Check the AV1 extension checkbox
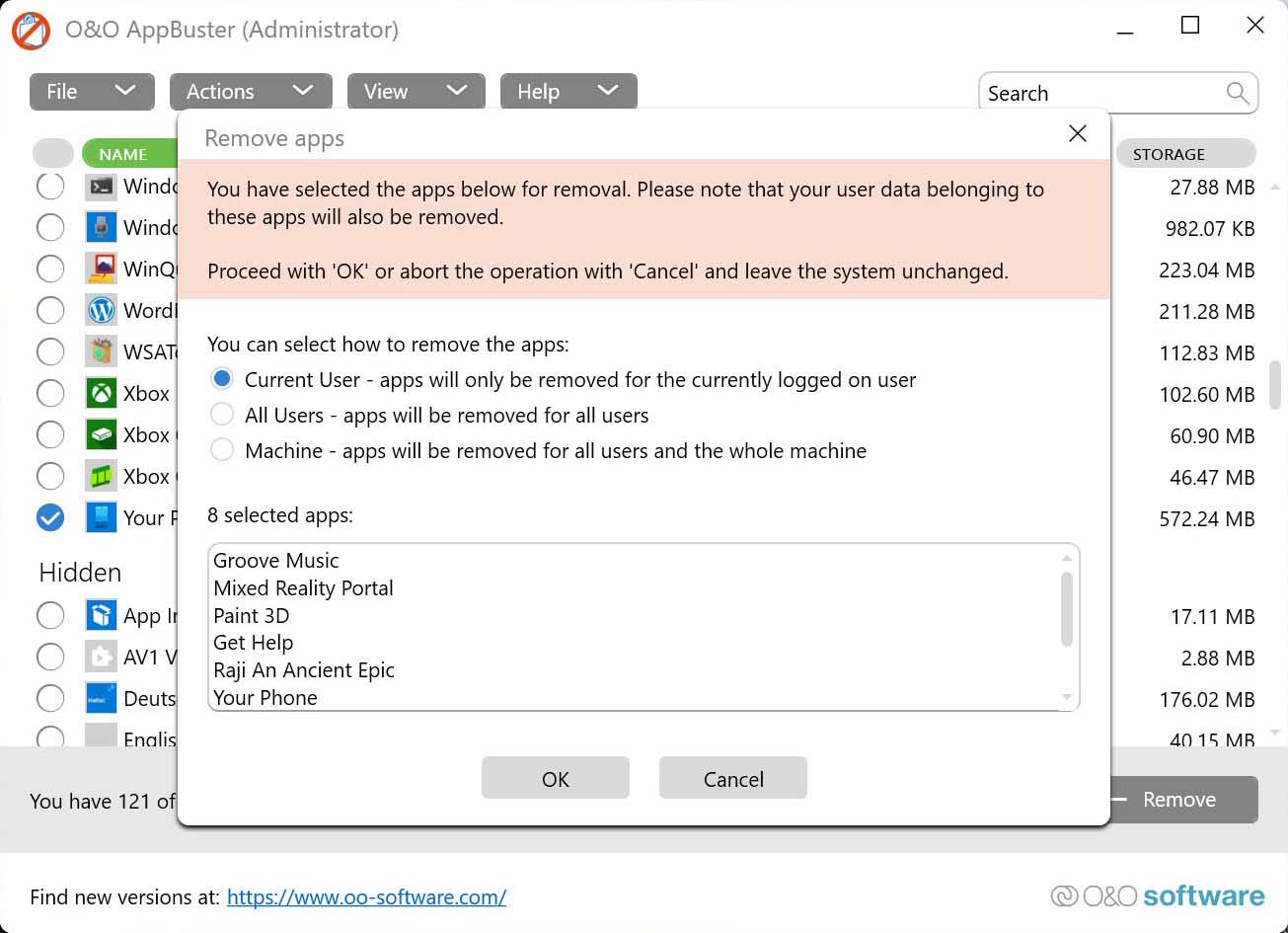Image resolution: width=1288 pixels, height=933 pixels. 50,657
